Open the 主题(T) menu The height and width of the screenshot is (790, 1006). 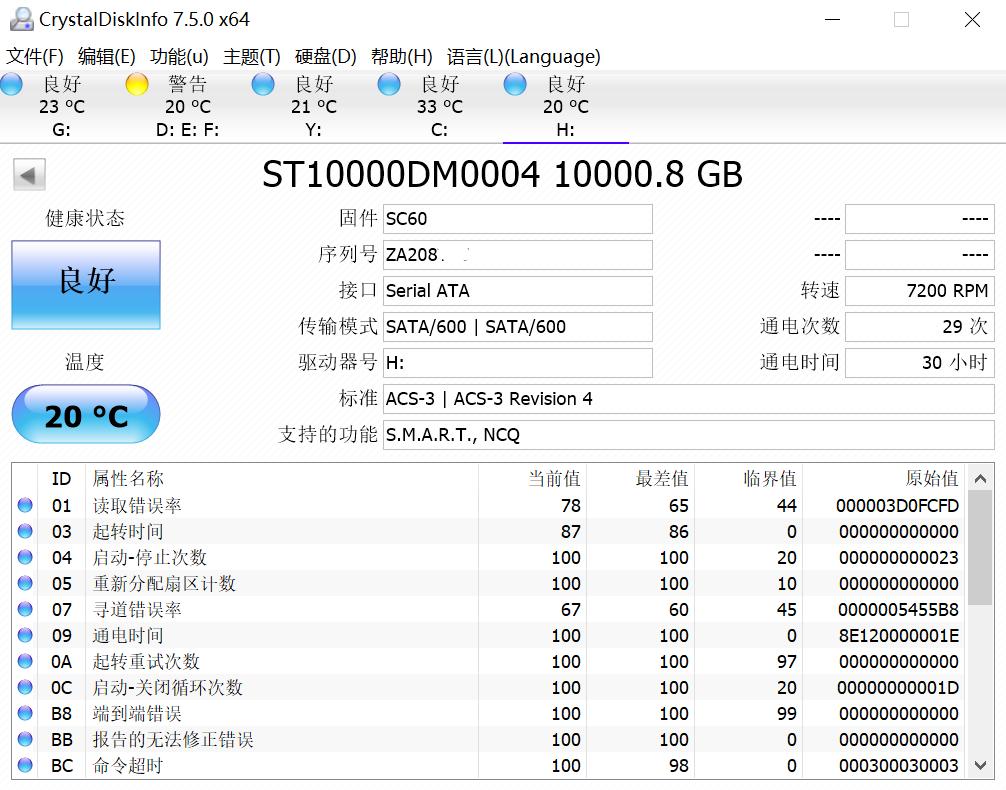pyautogui.click(x=252, y=56)
